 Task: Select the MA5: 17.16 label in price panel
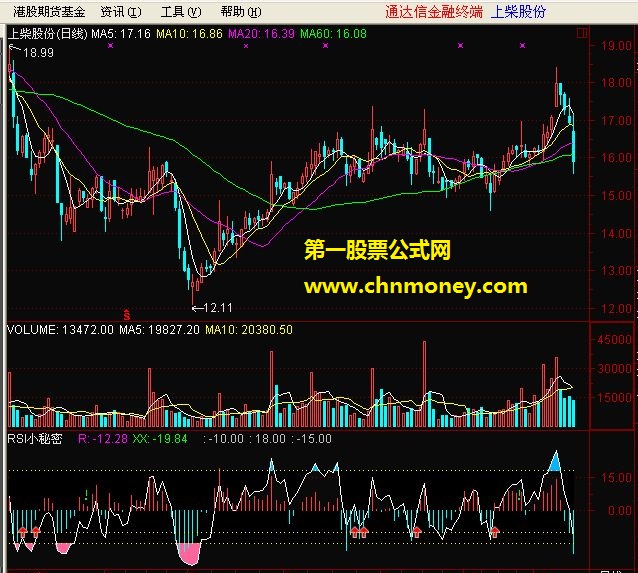121,33
